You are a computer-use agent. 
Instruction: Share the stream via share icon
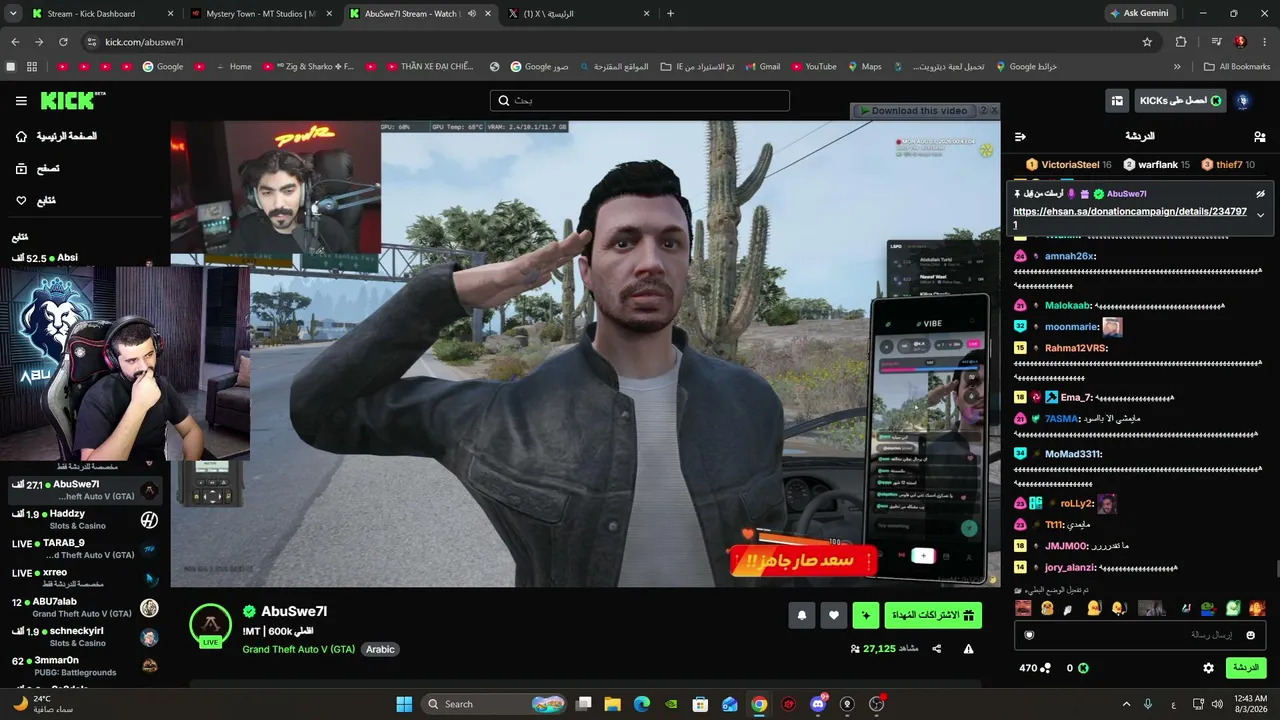(x=937, y=649)
